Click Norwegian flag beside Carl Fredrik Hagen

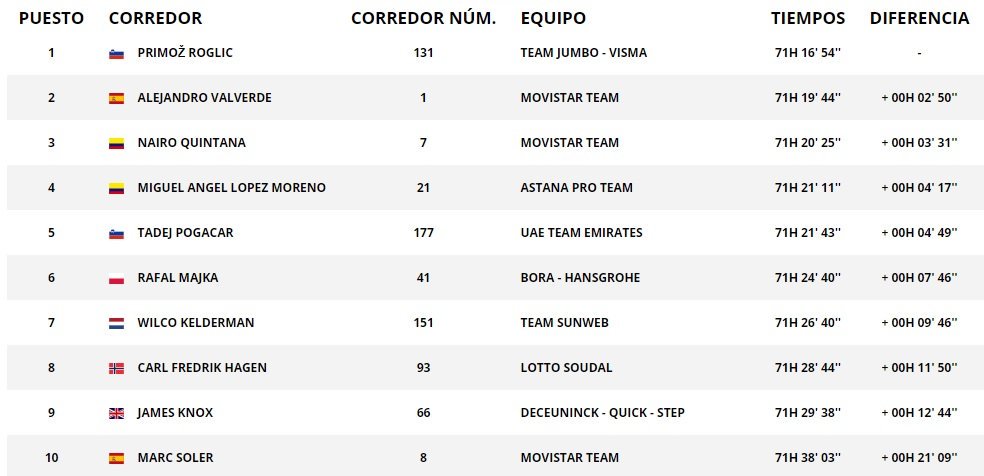(x=116, y=368)
